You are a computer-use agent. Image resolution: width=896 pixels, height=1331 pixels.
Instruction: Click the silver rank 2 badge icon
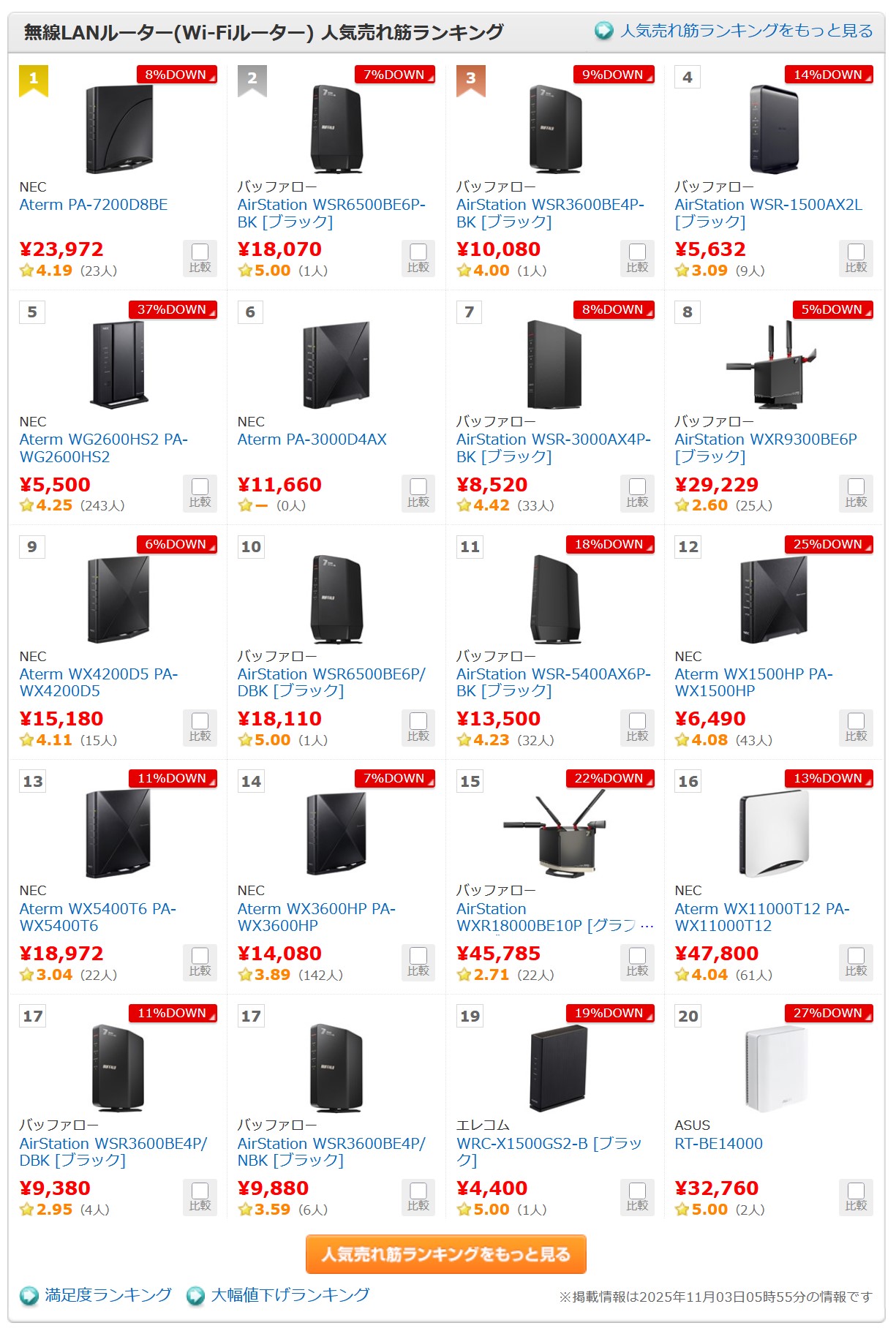point(252,79)
